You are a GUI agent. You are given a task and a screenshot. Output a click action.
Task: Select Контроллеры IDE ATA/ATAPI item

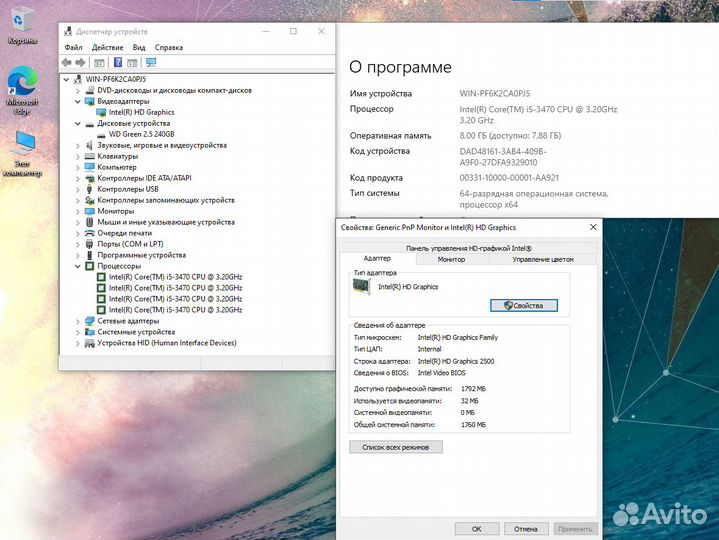point(144,178)
